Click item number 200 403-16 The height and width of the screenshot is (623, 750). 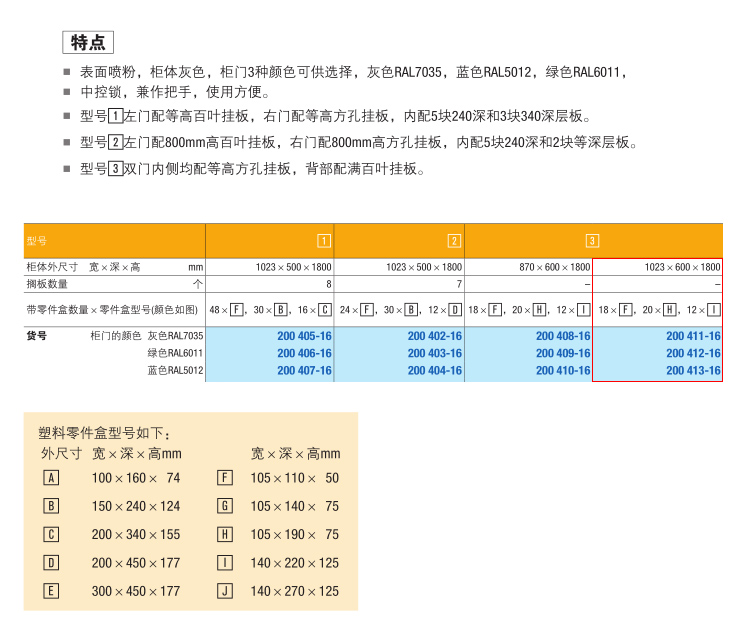[435, 353]
